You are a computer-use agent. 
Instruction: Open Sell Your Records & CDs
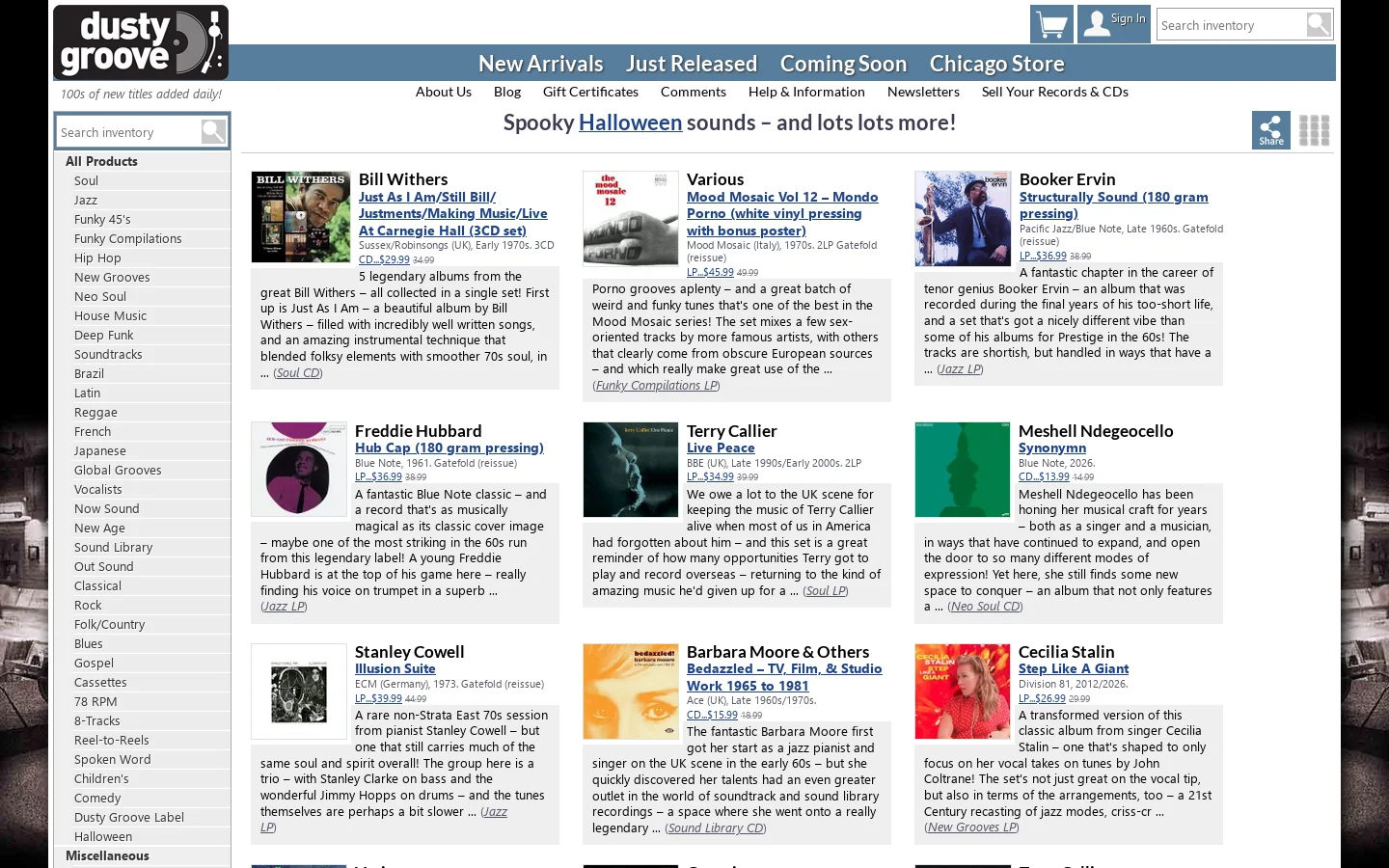click(1055, 92)
